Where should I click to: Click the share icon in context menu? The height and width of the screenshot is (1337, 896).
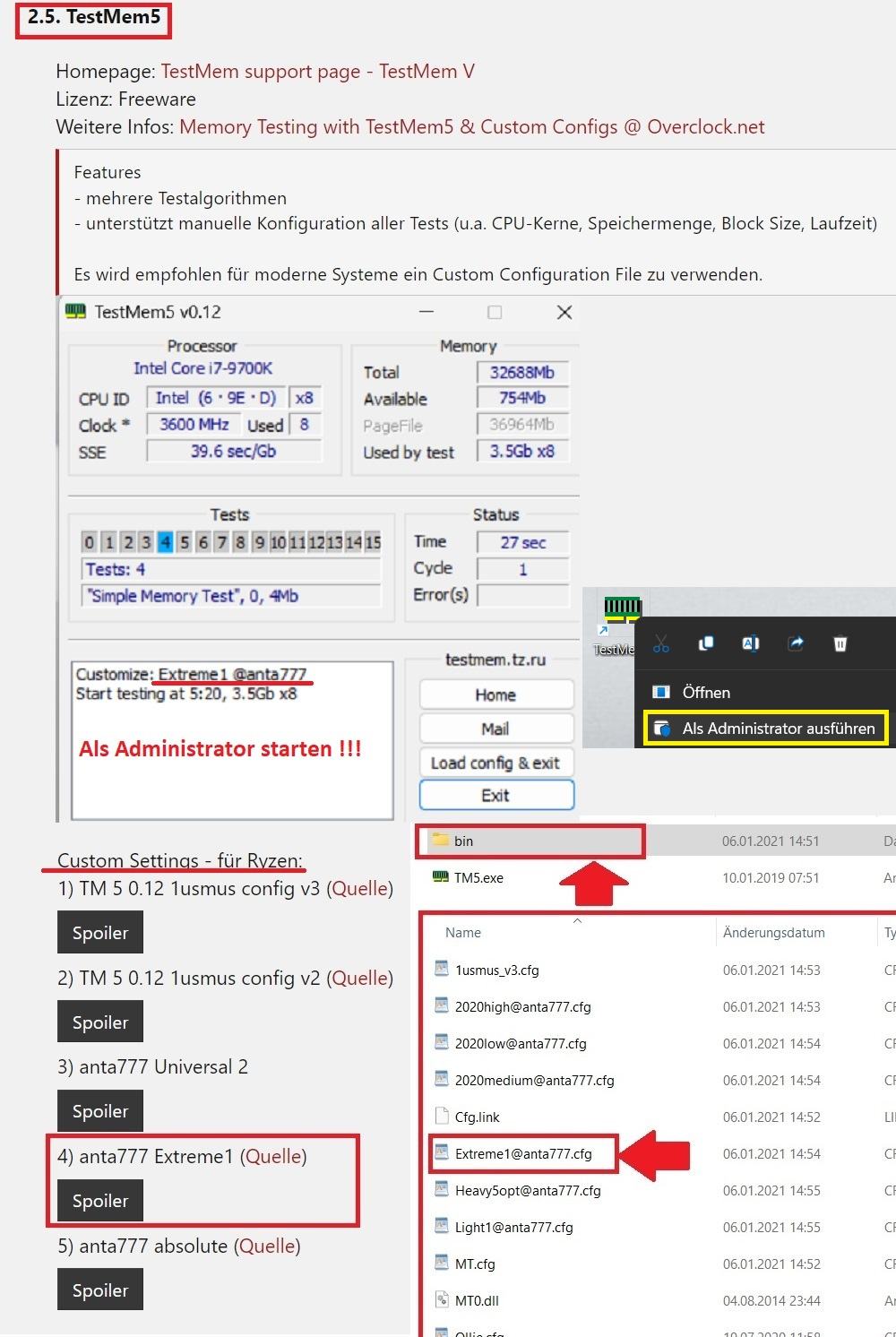tap(796, 643)
